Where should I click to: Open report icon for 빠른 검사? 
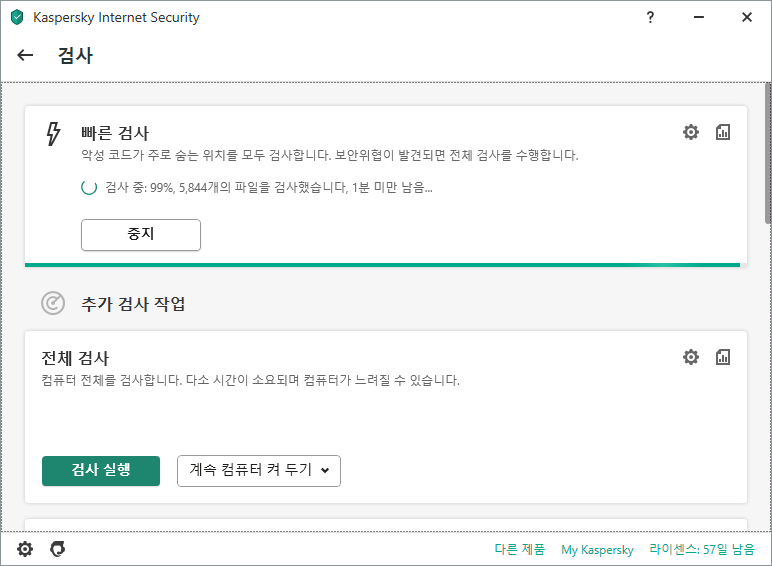point(722,132)
